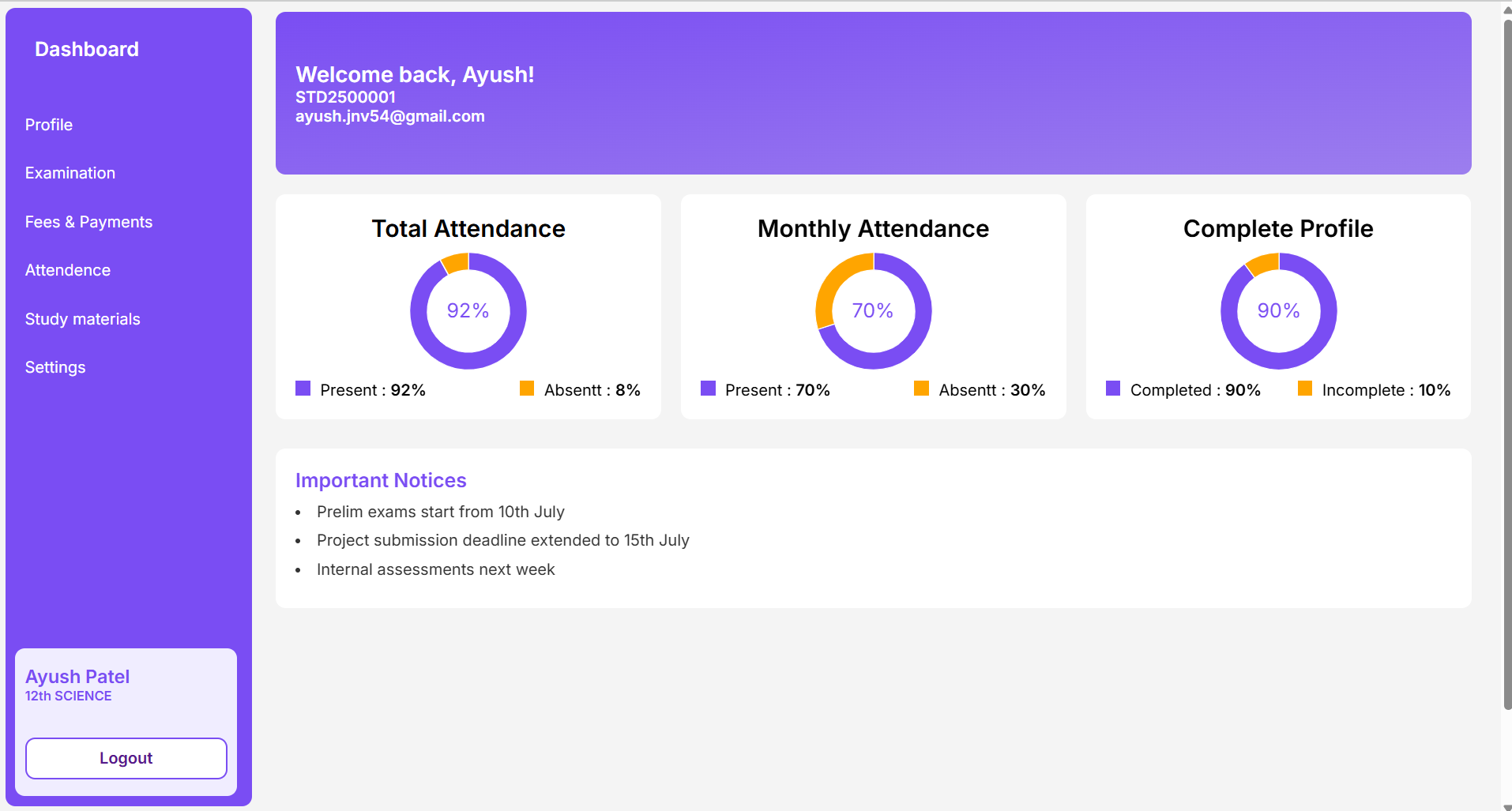
Task: Open the Settings section
Action: [x=55, y=366]
